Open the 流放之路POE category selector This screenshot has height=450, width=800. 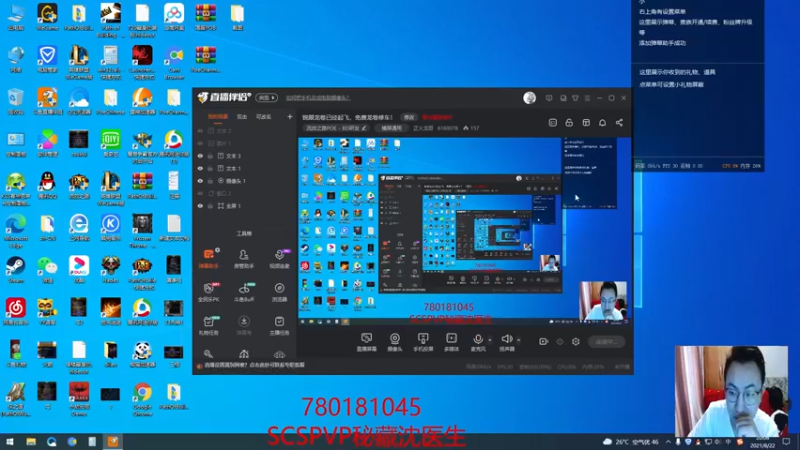(336, 128)
